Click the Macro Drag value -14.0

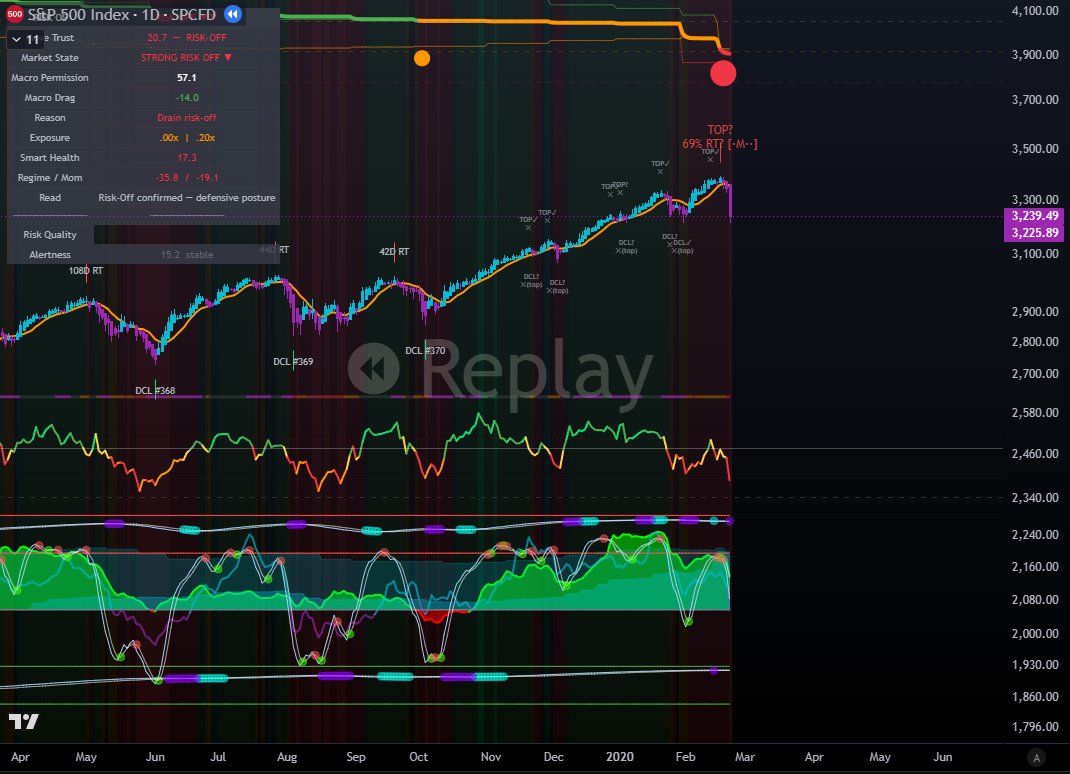click(186, 98)
